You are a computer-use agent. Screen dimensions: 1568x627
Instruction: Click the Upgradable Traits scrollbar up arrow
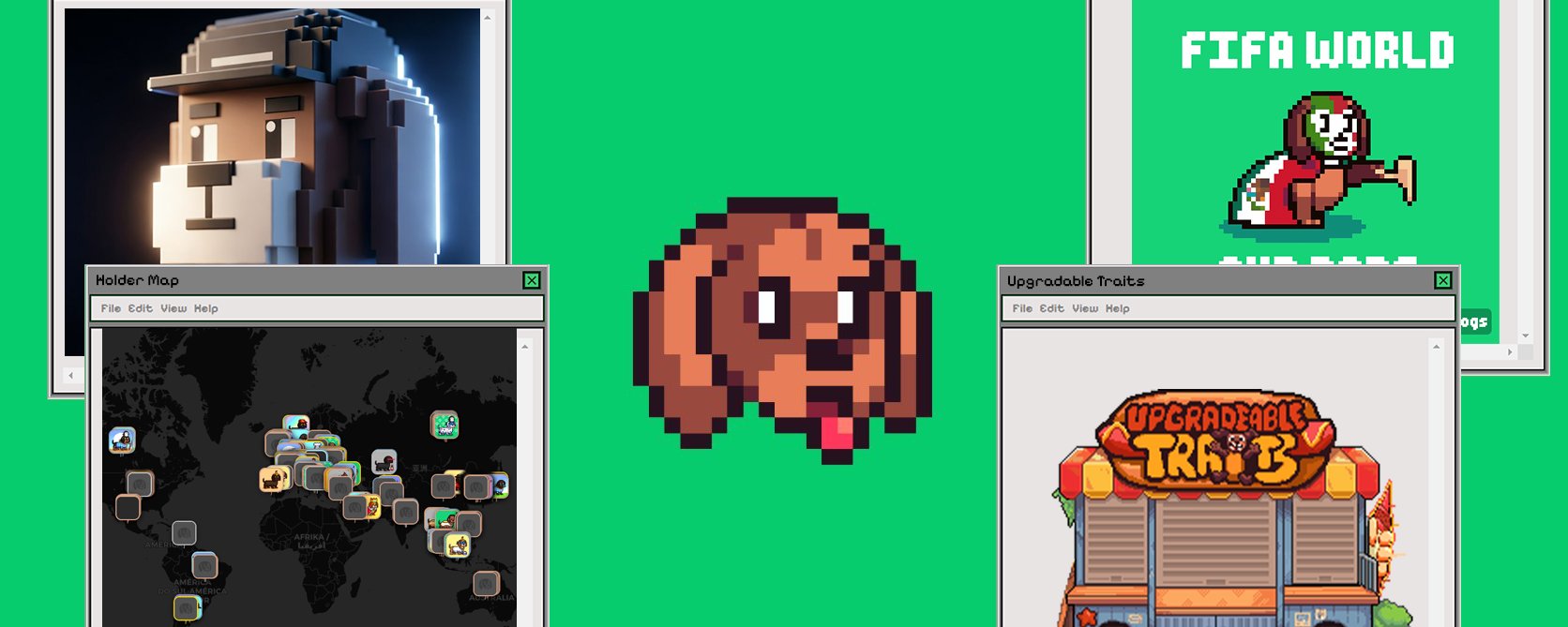click(1436, 347)
